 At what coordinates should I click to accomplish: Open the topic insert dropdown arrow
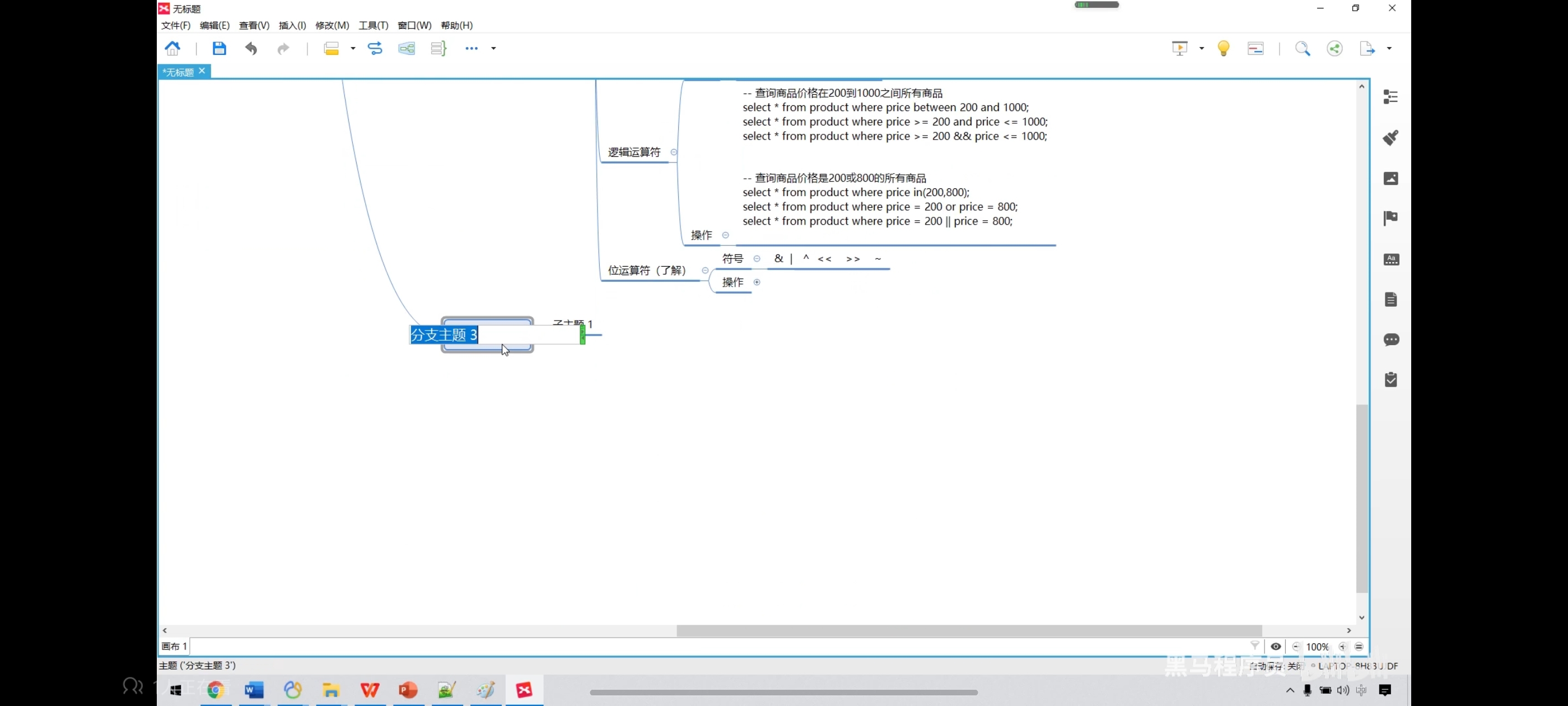353,48
